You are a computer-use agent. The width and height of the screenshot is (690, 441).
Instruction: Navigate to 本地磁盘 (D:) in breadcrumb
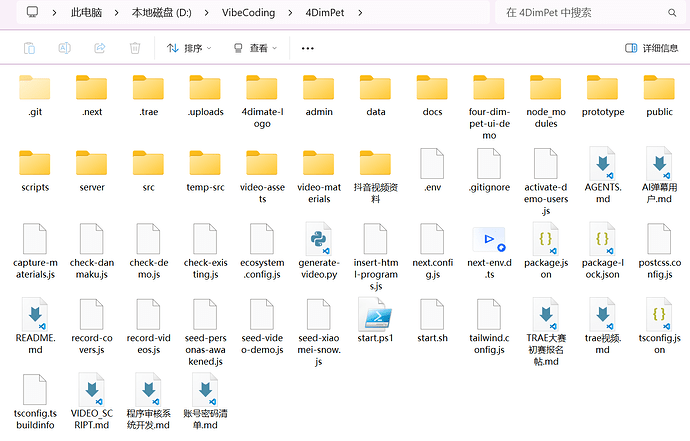[x=161, y=12]
